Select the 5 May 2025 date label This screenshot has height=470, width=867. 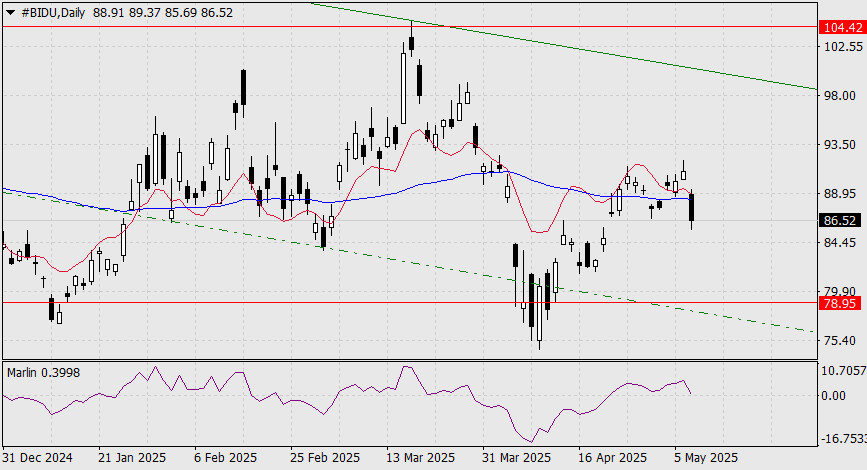pyautogui.click(x=706, y=458)
